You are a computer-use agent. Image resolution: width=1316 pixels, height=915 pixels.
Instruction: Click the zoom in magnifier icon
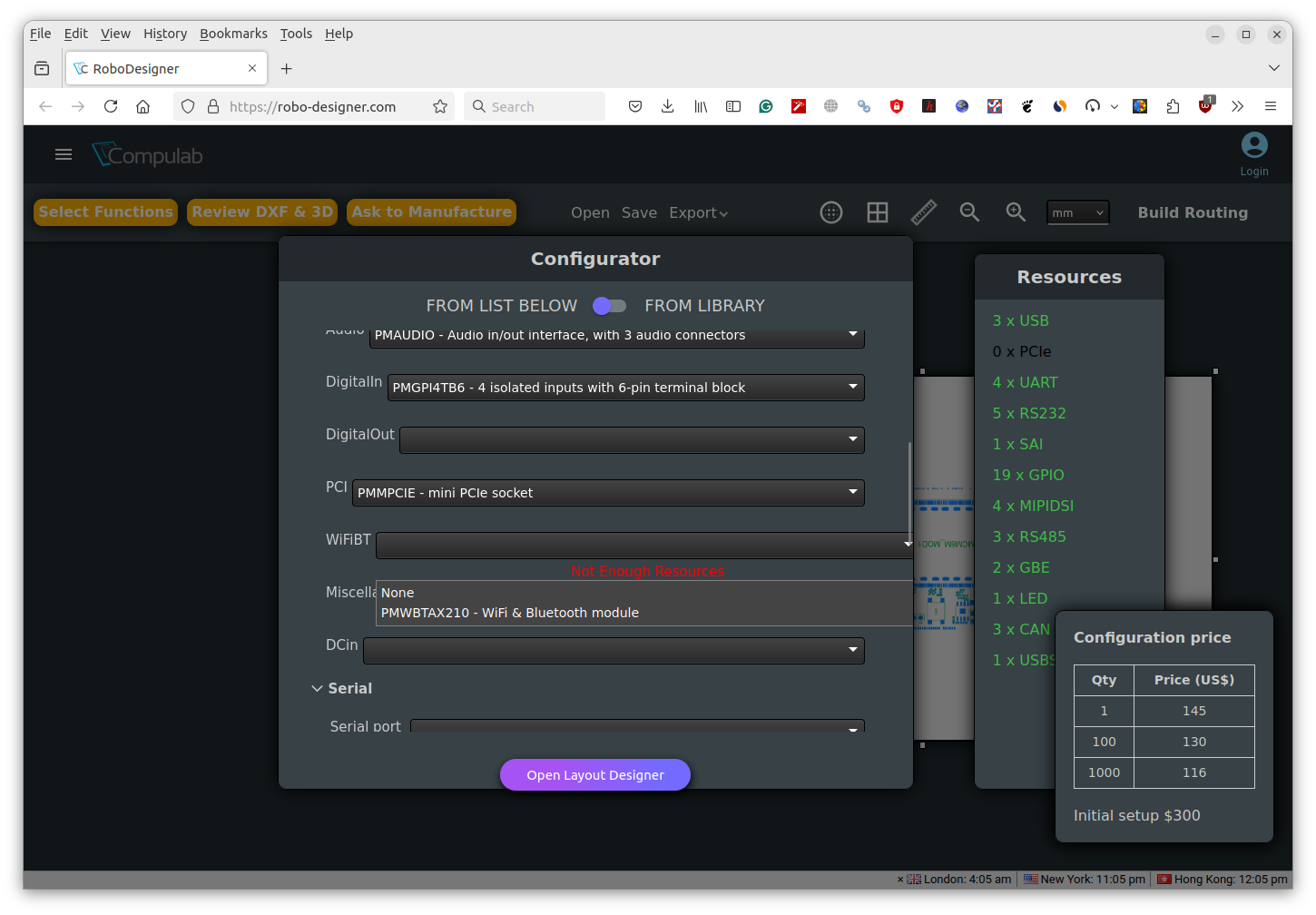click(1016, 212)
